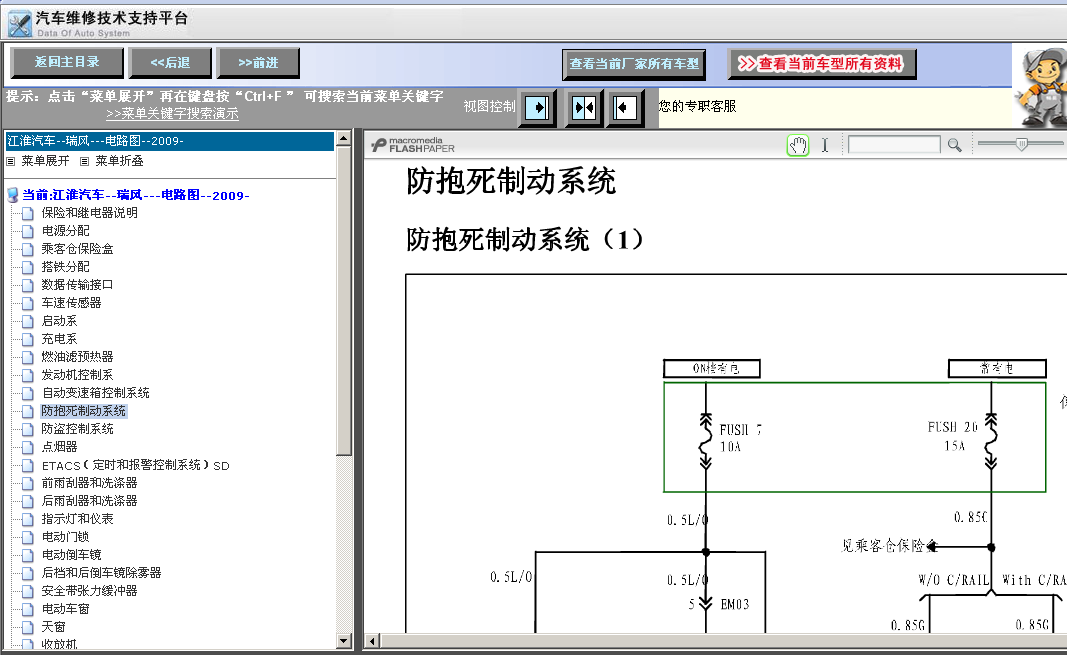Click the view control center-split icon
The image size is (1067, 655).
click(585, 107)
